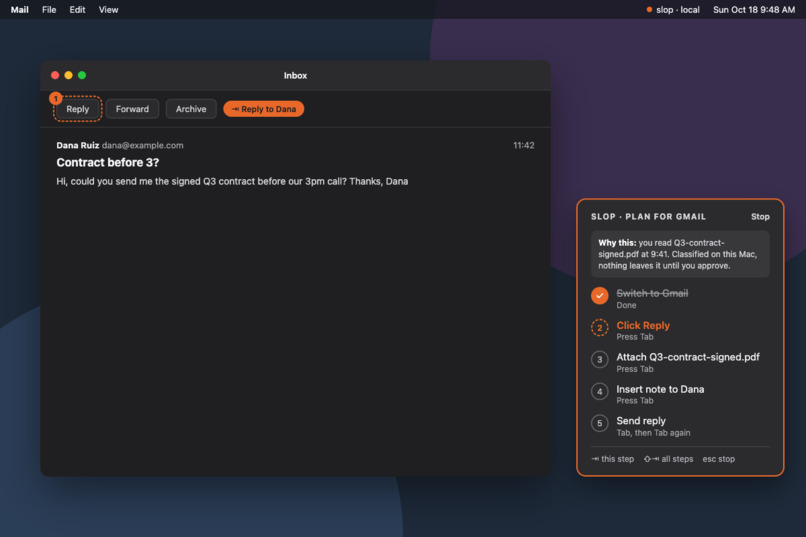Click the slop · local status item
The image size is (806, 537).
click(x=673, y=10)
